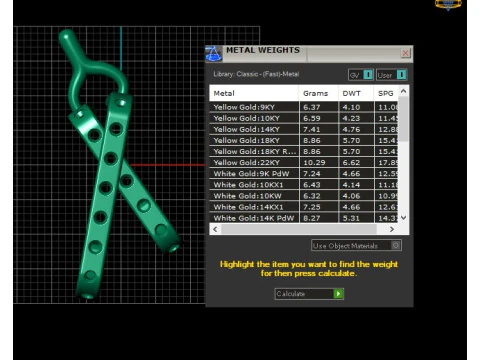Select the White Gold:10KW row
480x360 pixels.
tap(304, 196)
